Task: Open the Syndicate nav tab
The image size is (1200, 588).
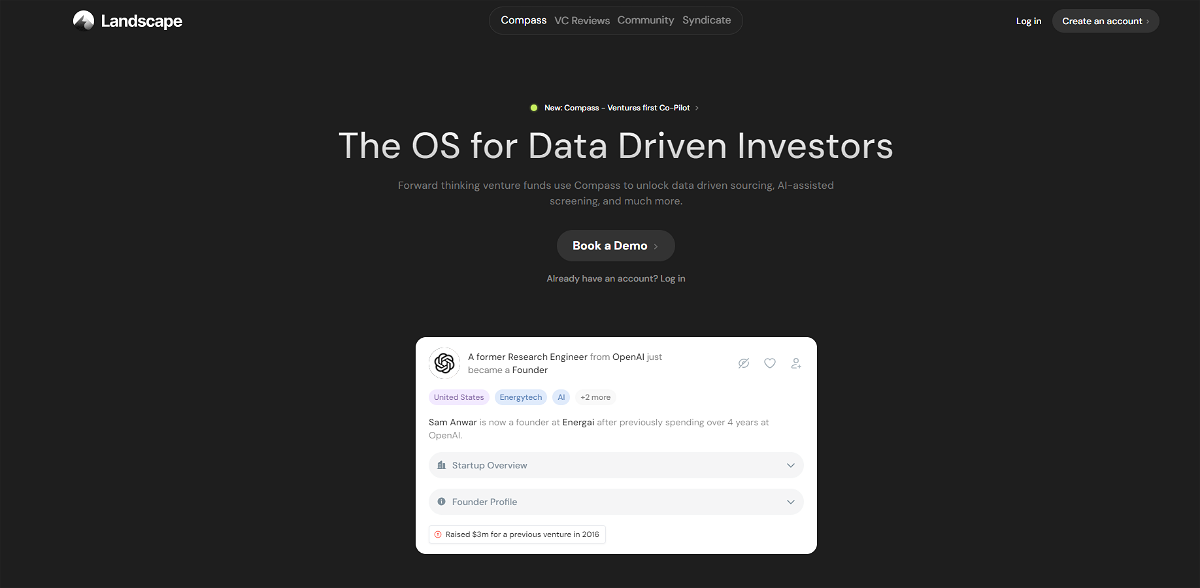Action: coord(707,21)
